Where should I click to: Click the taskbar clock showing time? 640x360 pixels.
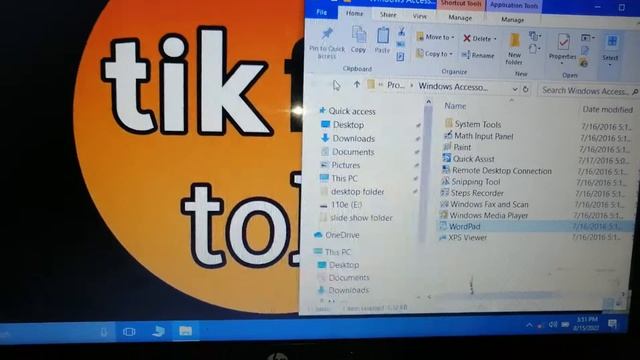(x=587, y=323)
